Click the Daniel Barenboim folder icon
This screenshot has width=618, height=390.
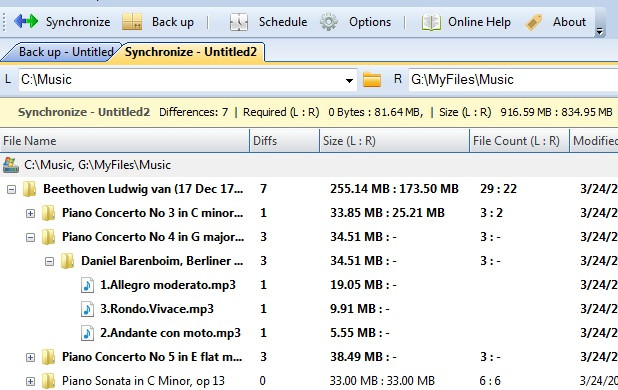67,261
